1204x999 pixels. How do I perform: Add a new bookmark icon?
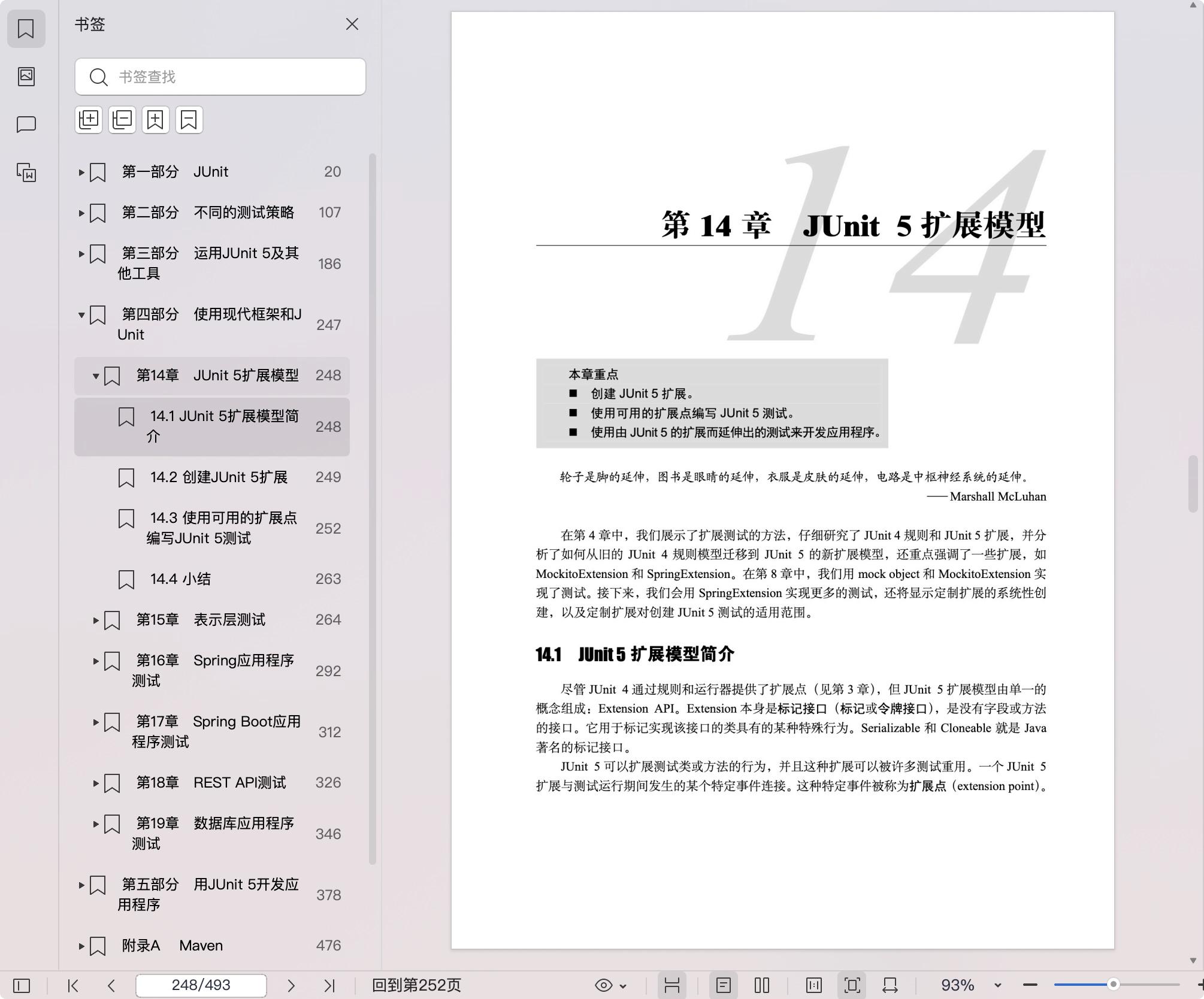(156, 120)
